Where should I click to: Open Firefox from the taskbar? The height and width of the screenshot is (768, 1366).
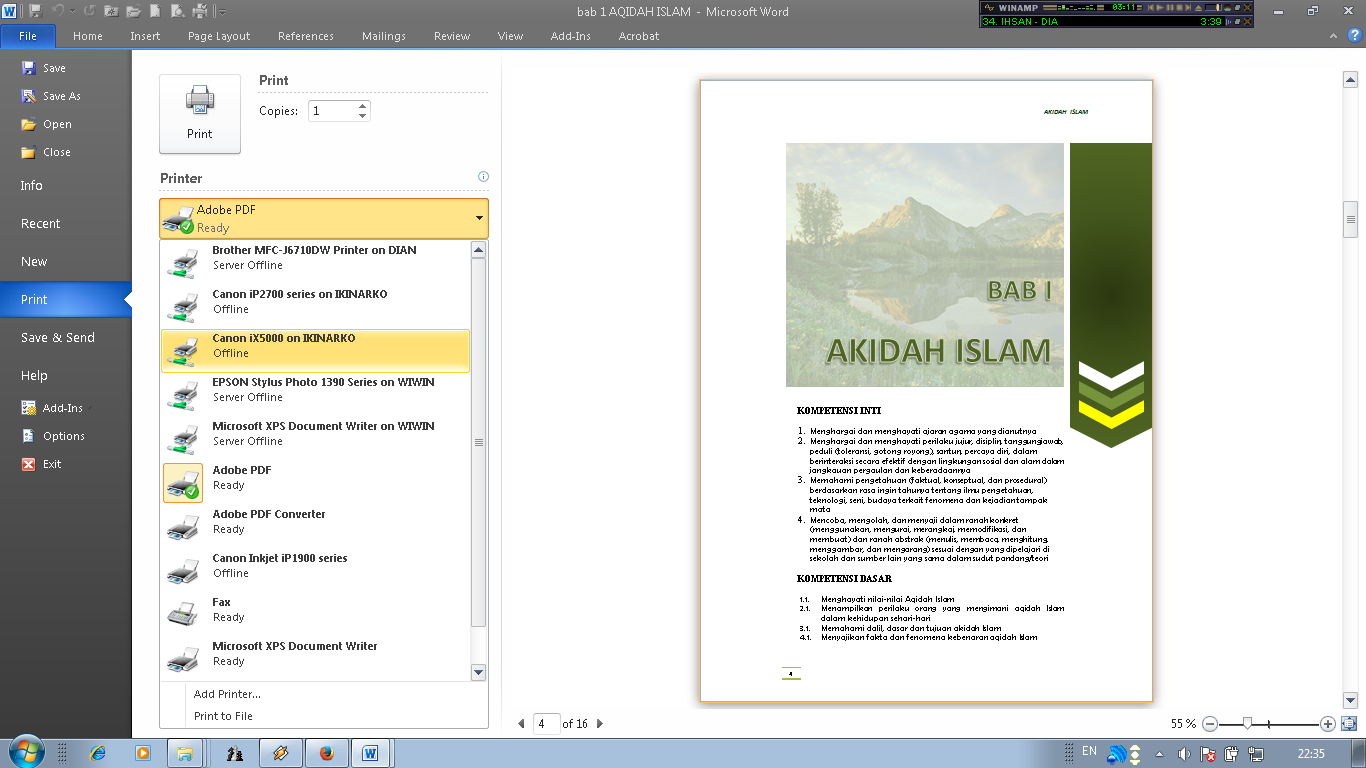(325, 753)
